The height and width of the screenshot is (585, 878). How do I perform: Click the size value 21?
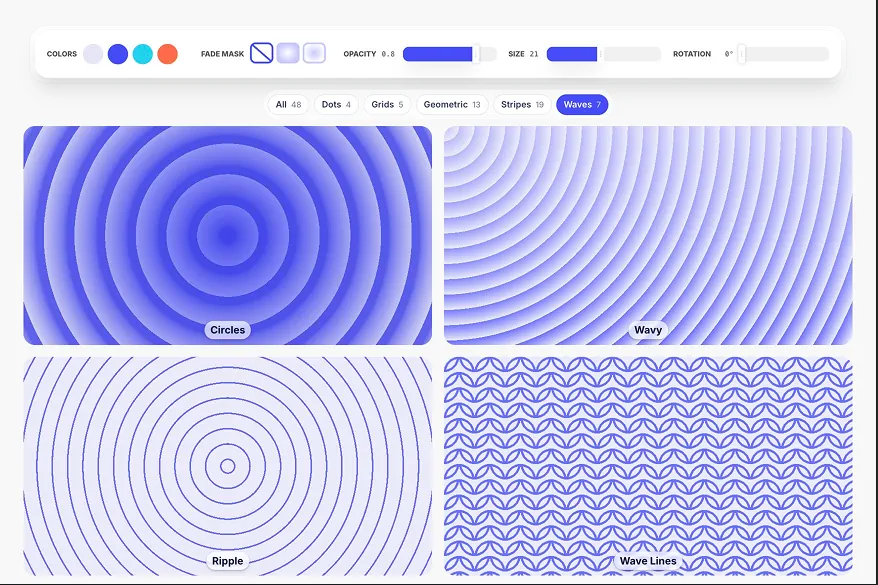pos(534,54)
